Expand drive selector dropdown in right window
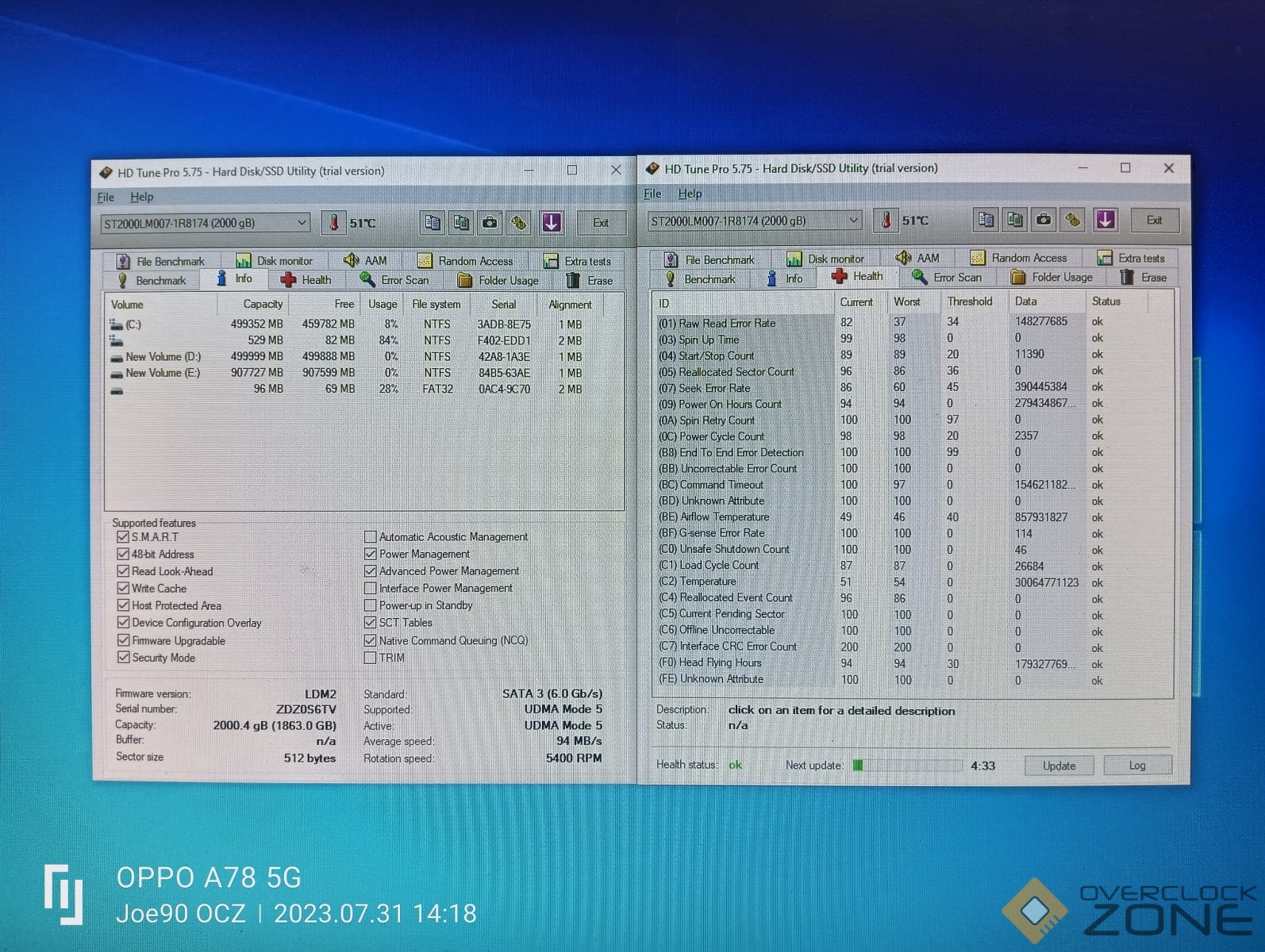 tap(853, 220)
